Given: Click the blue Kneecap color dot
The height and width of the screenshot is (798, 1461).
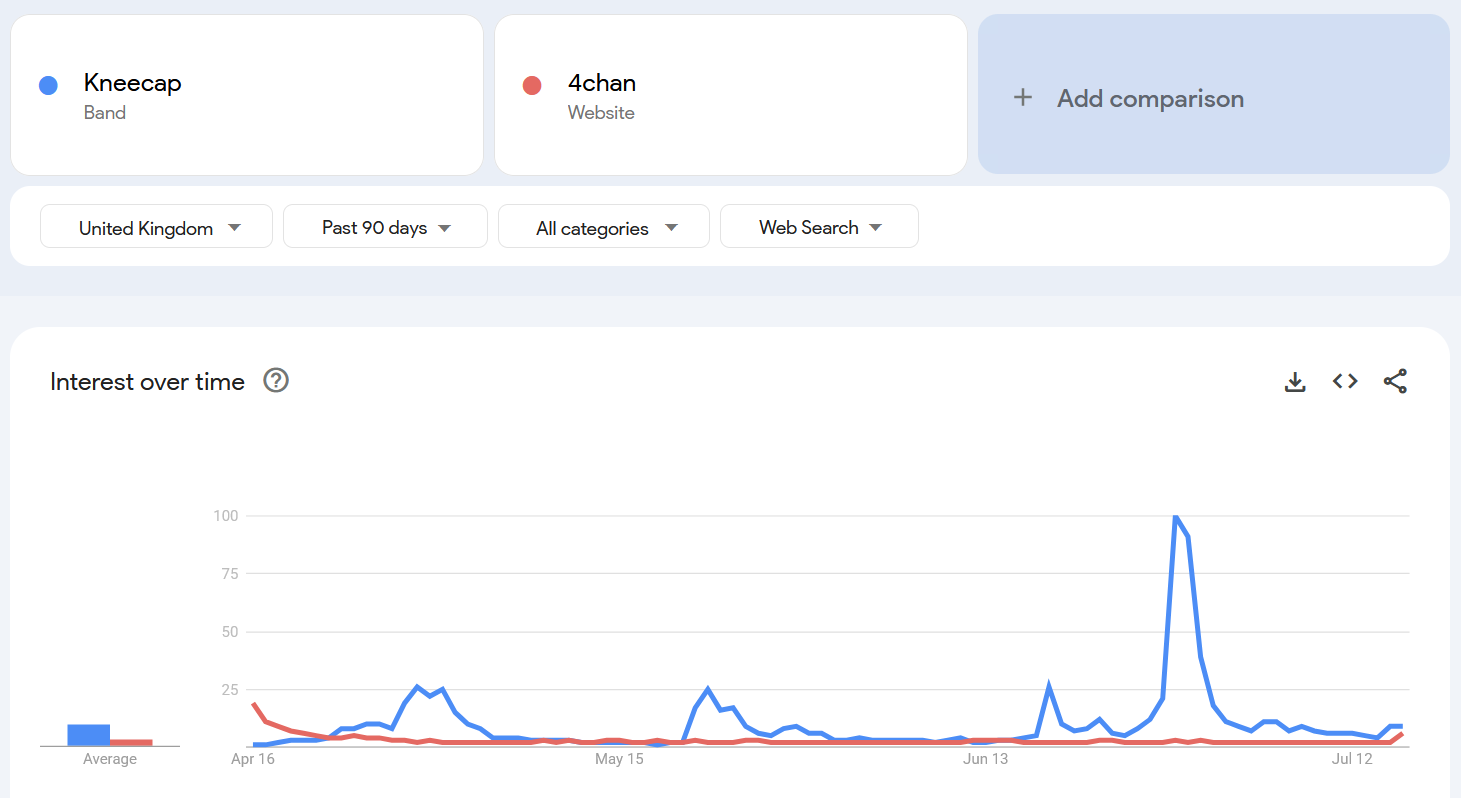Looking at the screenshot, I should (48, 85).
